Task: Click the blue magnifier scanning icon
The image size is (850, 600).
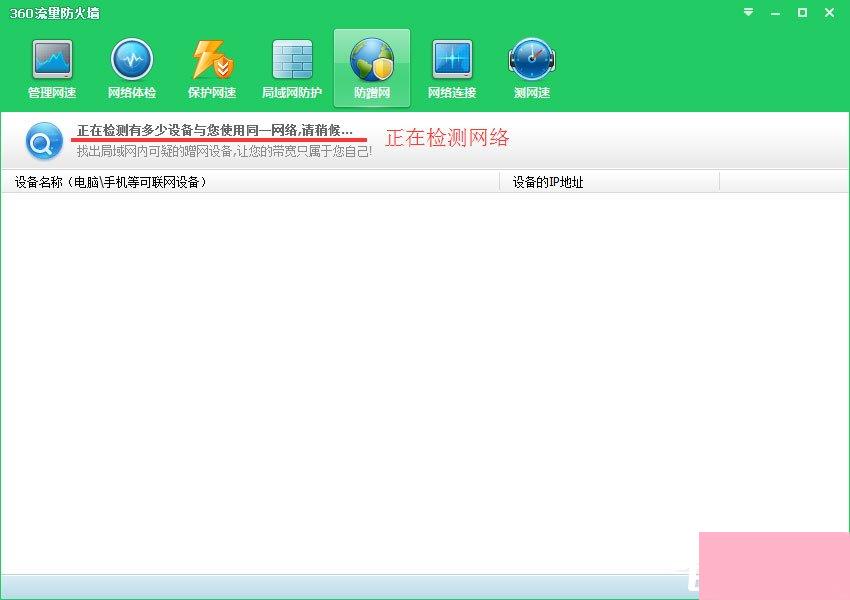Action: click(x=44, y=141)
